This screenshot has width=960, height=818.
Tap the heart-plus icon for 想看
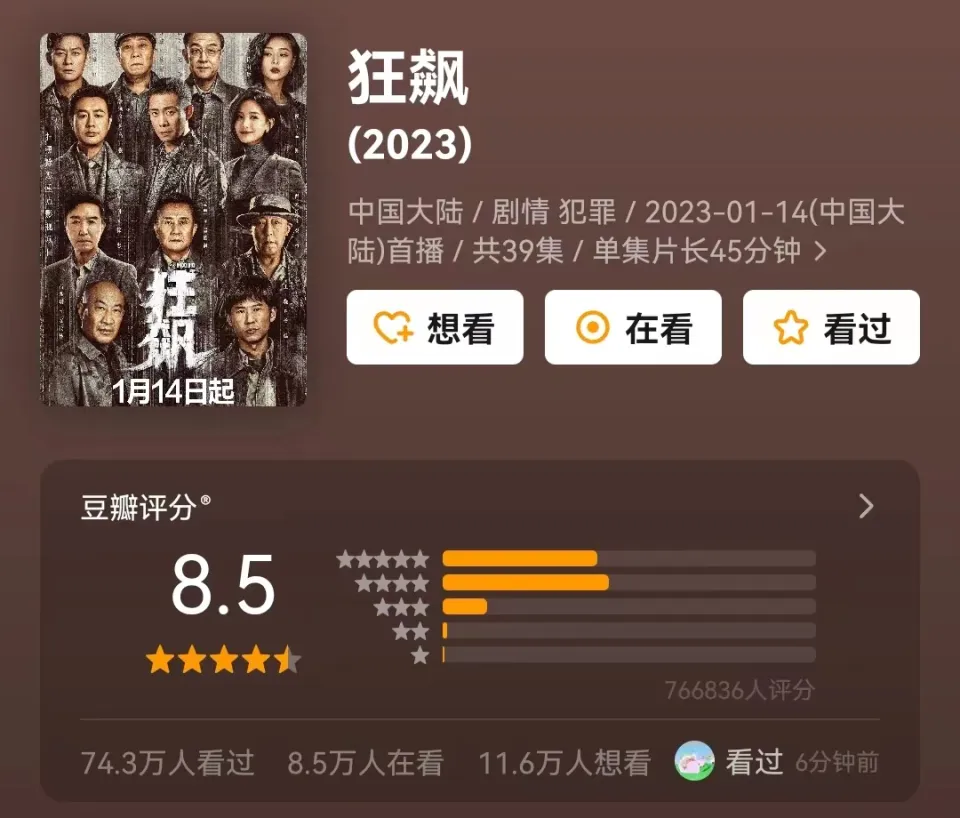(393, 328)
